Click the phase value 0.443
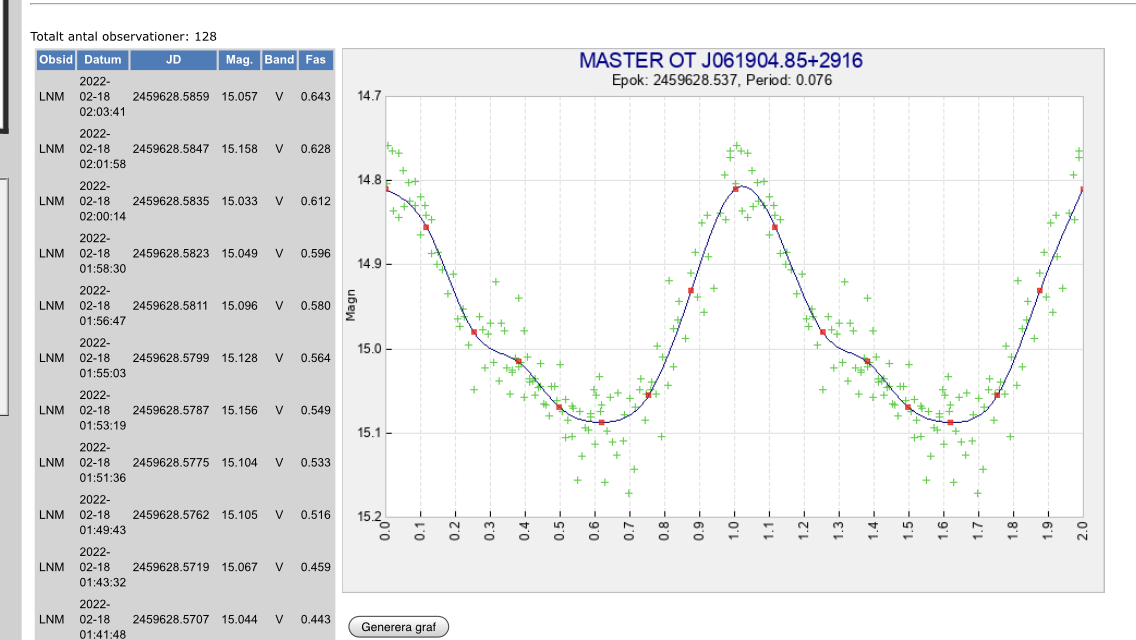This screenshot has height=640, width=1136. pyautogui.click(x=315, y=619)
